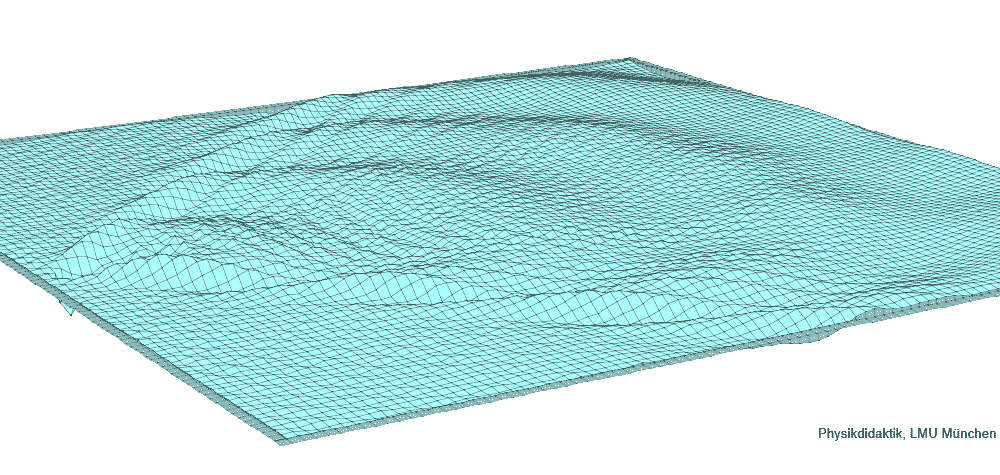
Task: Click the word München in the watermark
Action: tap(968, 434)
